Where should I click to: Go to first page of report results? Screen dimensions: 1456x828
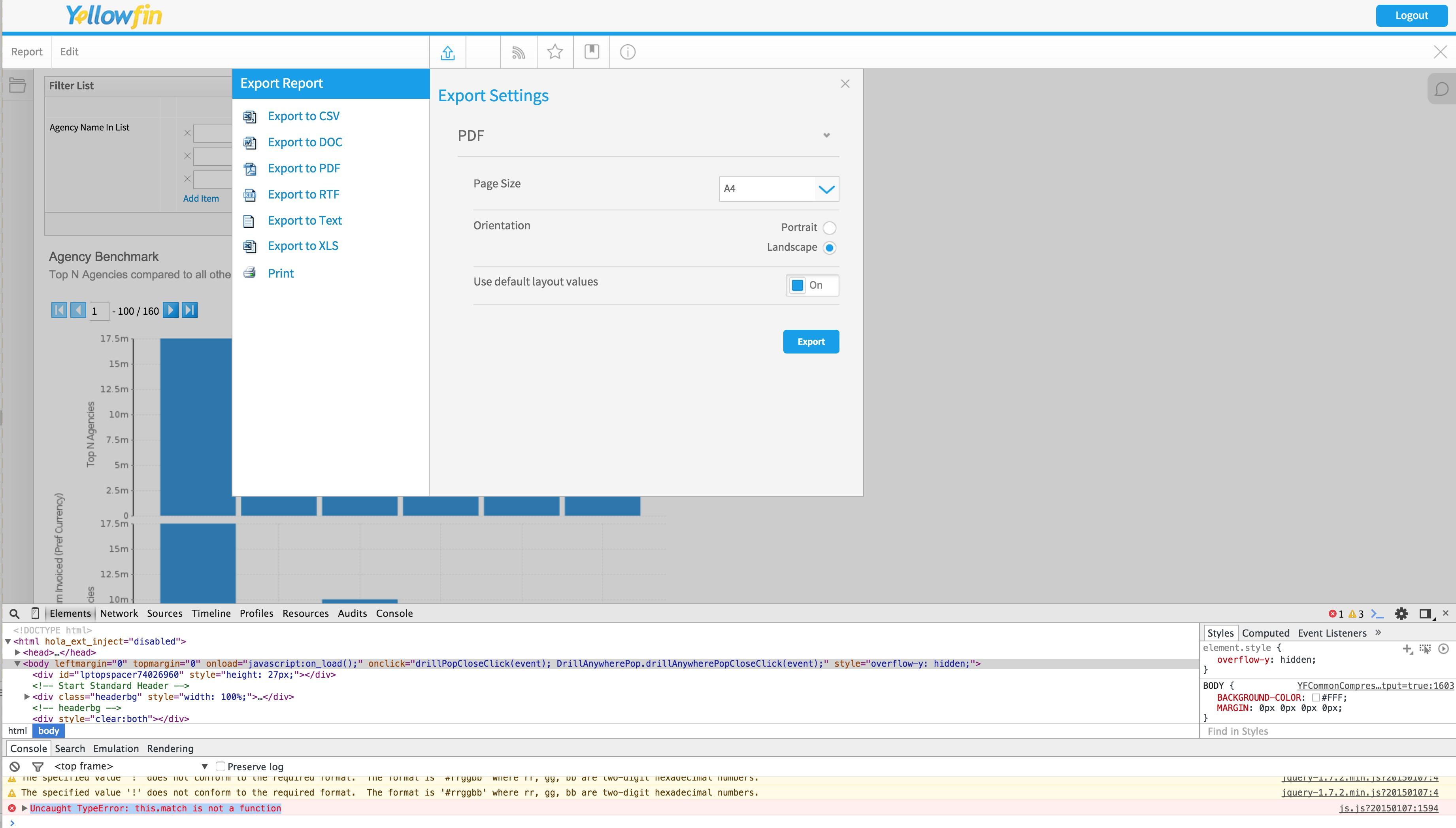pyautogui.click(x=58, y=310)
